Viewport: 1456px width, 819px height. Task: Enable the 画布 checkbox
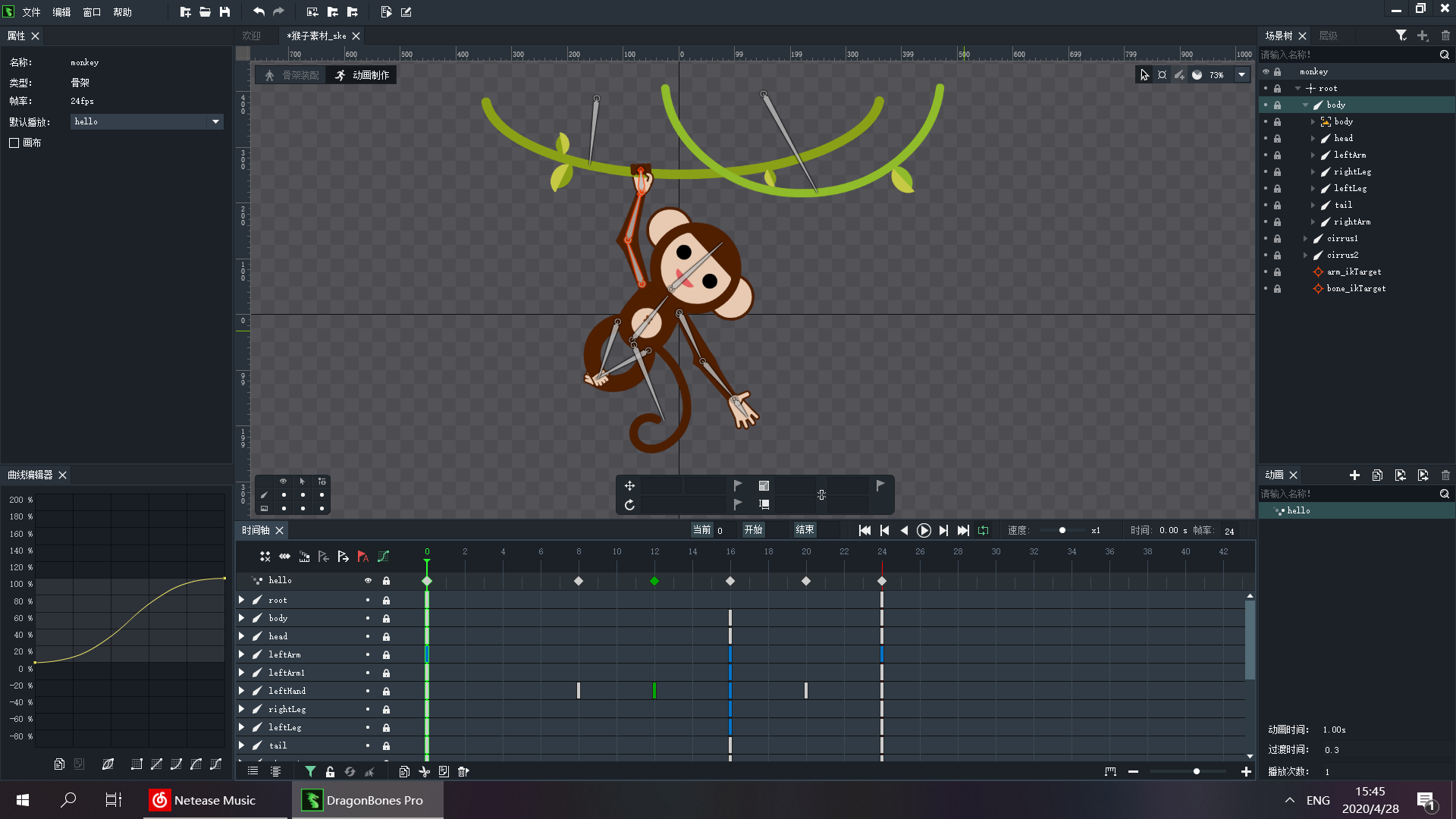pyautogui.click(x=14, y=143)
